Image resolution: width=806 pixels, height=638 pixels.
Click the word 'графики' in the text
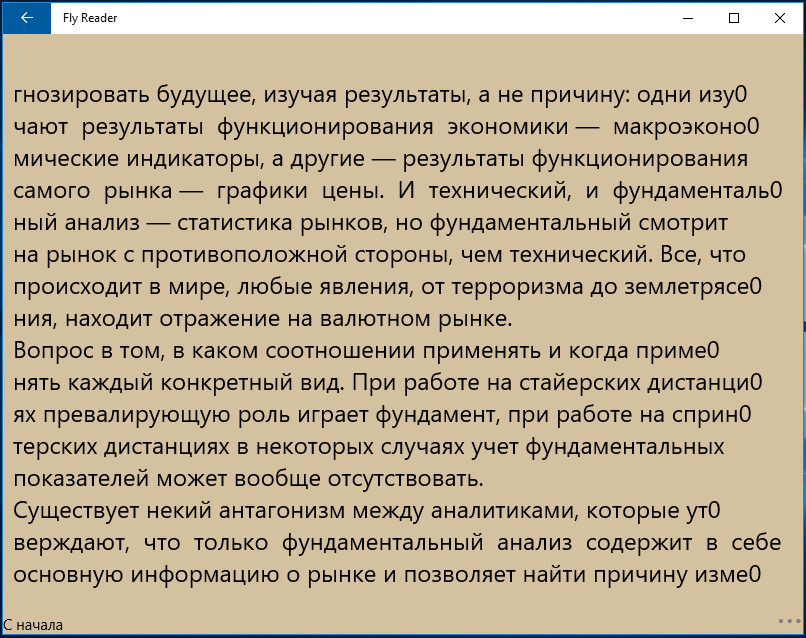(x=262, y=191)
